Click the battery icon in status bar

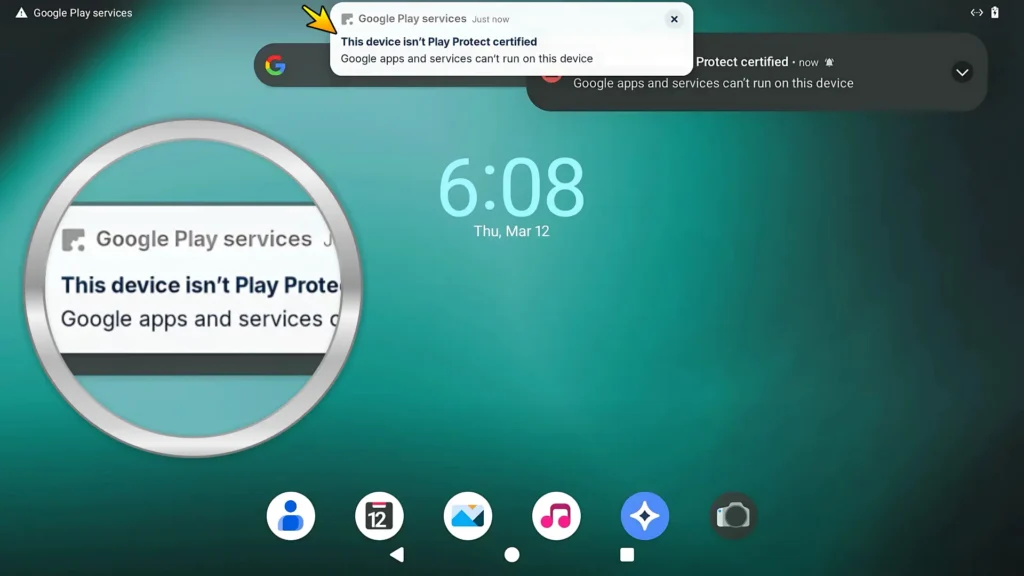coord(995,12)
